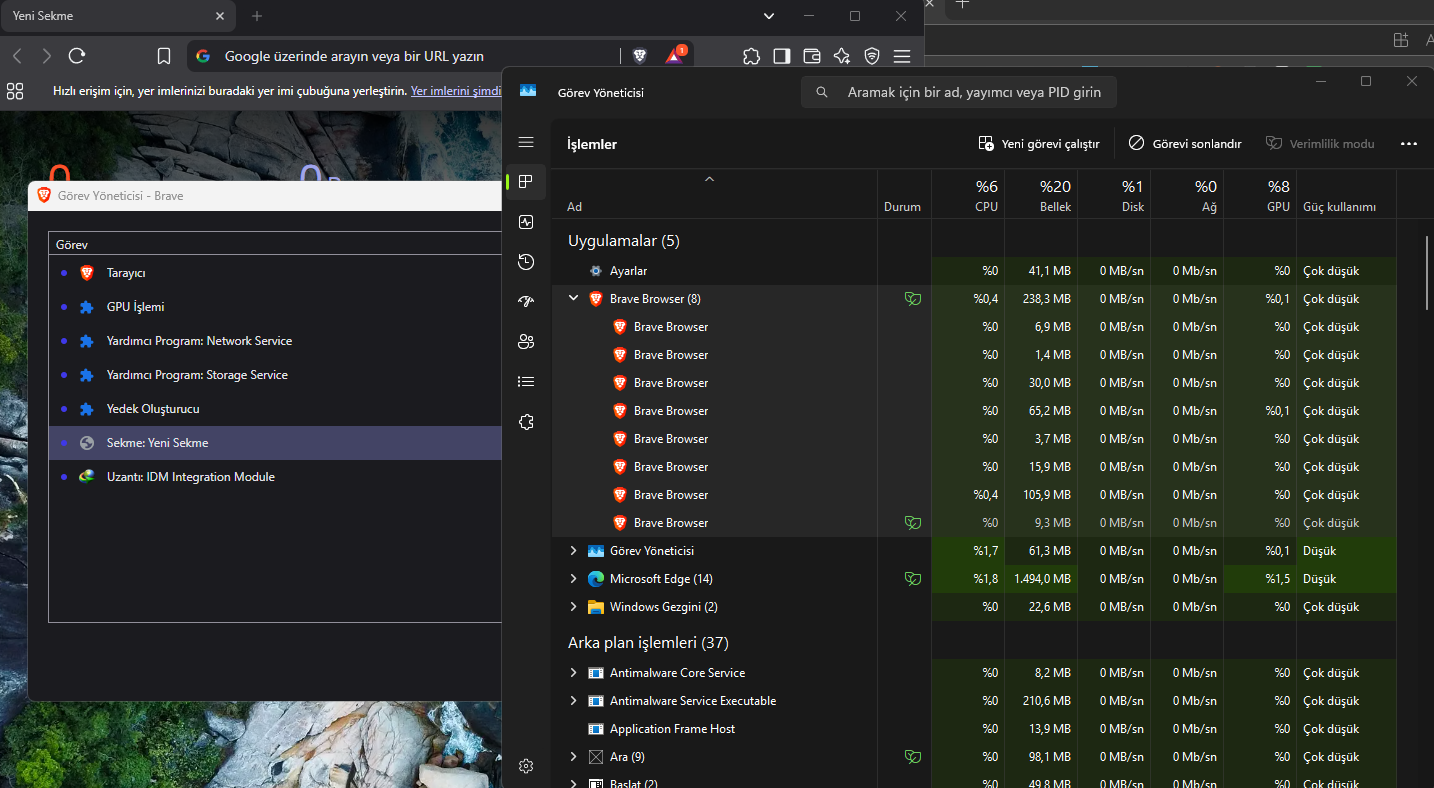The height and width of the screenshot is (788, 1434).
Task: Expand the Ara (9) process group
Action: [574, 756]
